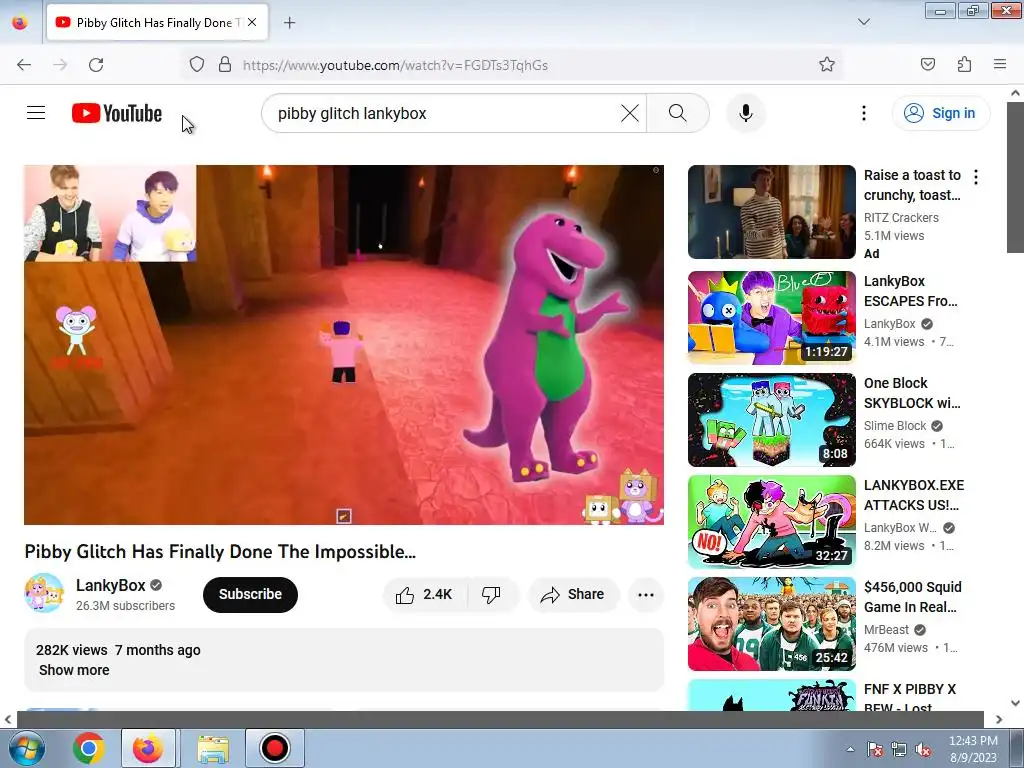Viewport: 1024px width, 768px height.
Task: Dislike the video
Action: [492, 594]
